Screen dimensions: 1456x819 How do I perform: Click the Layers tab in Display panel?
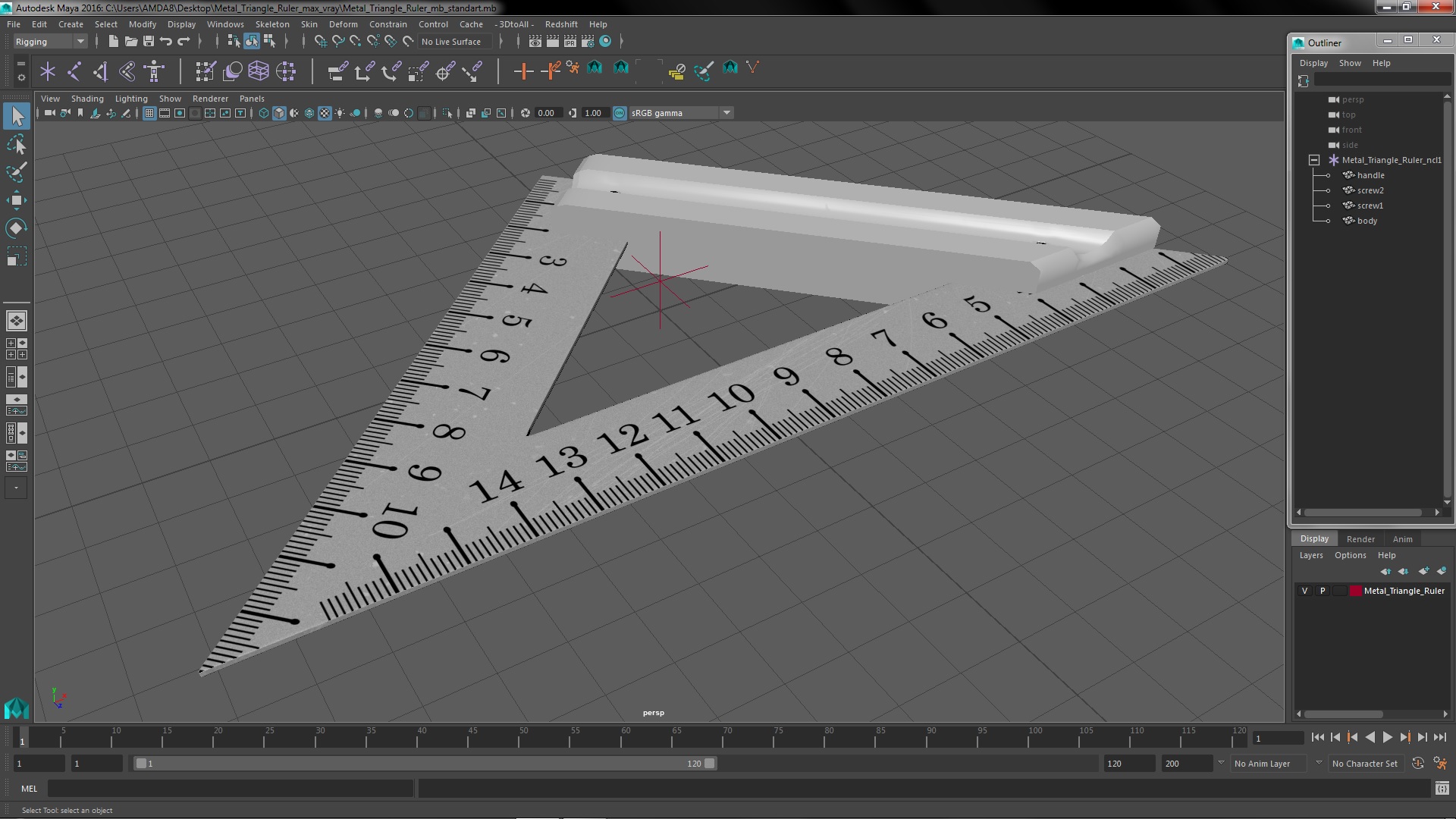click(1311, 555)
